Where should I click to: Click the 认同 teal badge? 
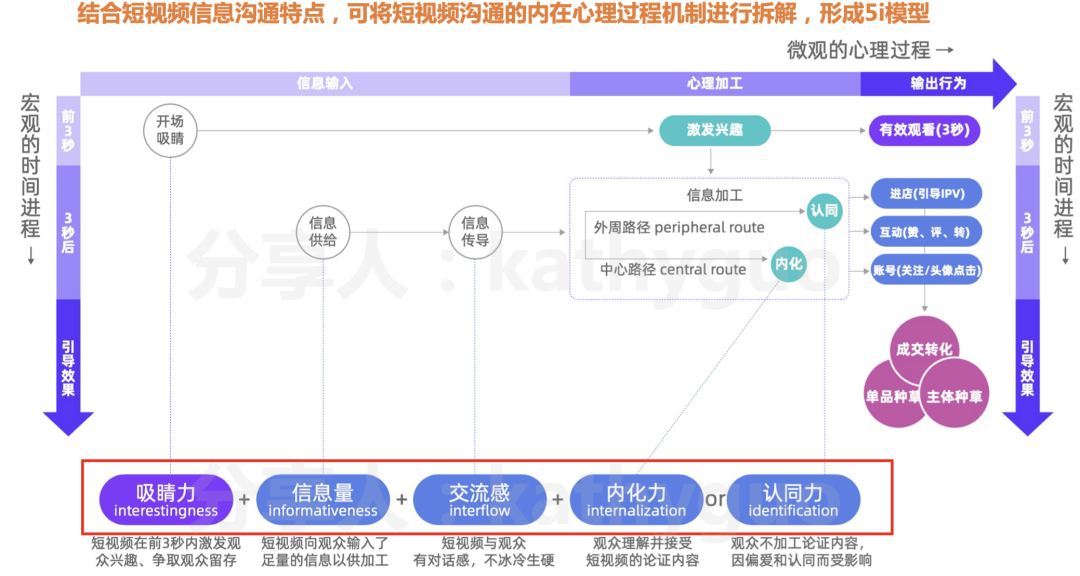tap(823, 211)
